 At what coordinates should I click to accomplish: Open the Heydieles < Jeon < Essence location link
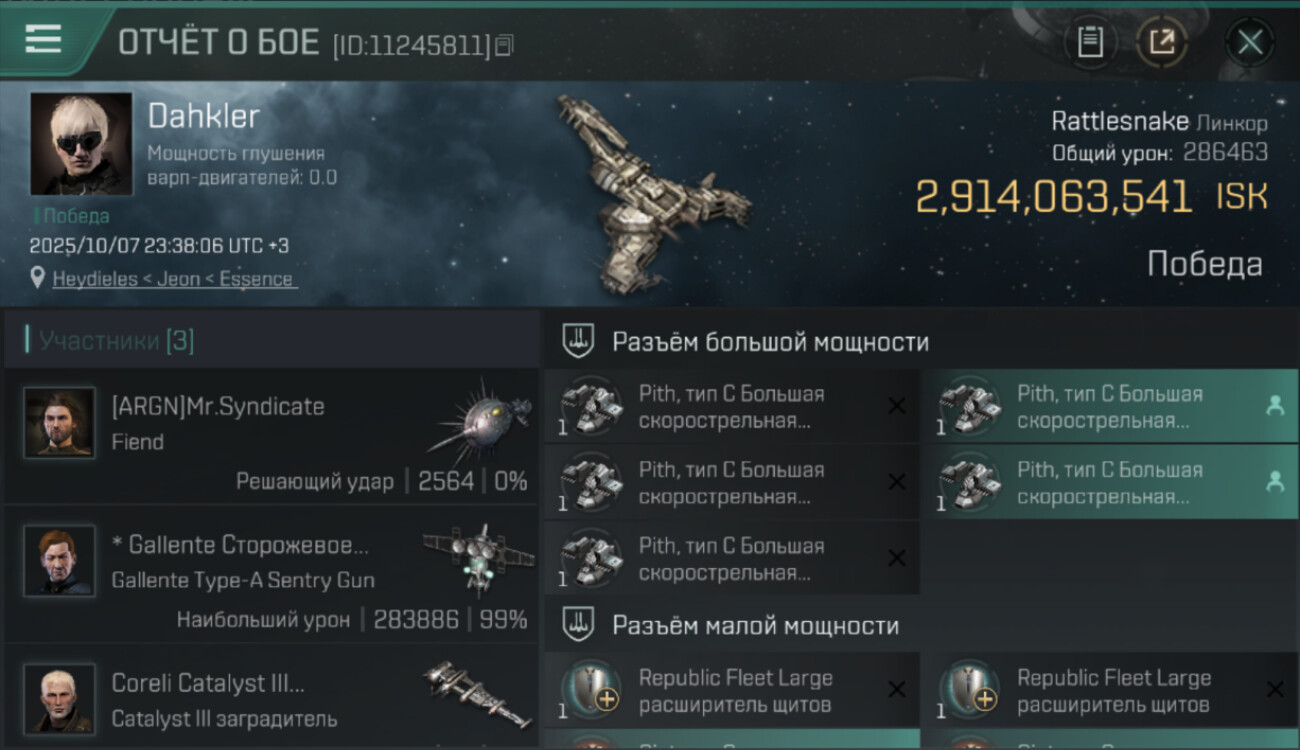tap(174, 279)
